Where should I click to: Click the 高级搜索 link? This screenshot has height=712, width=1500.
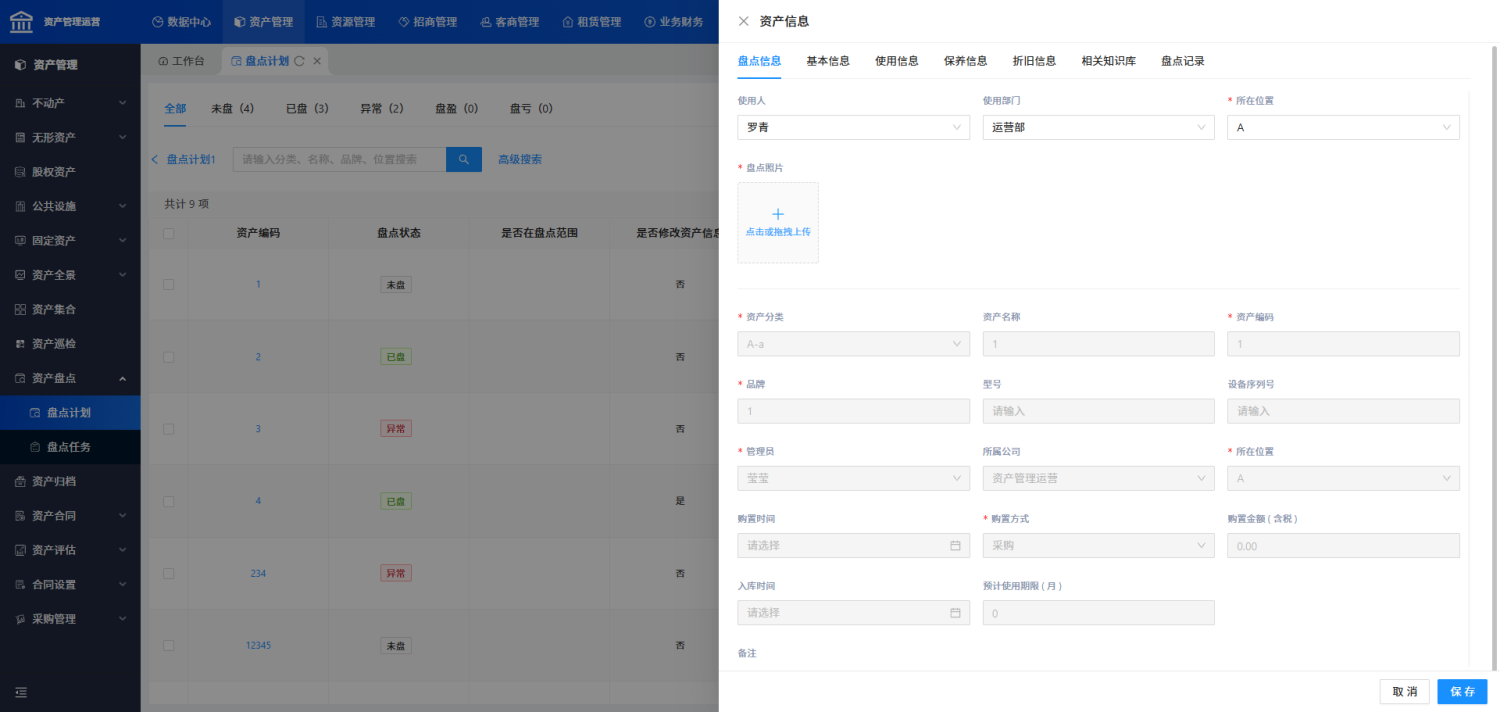tap(520, 159)
